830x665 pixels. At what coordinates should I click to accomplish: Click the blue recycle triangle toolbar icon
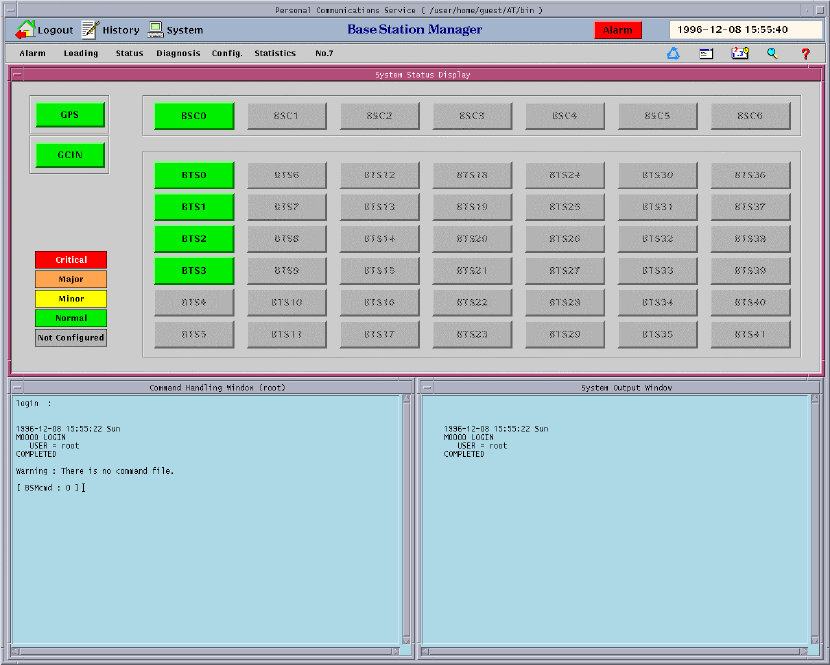[x=673, y=53]
